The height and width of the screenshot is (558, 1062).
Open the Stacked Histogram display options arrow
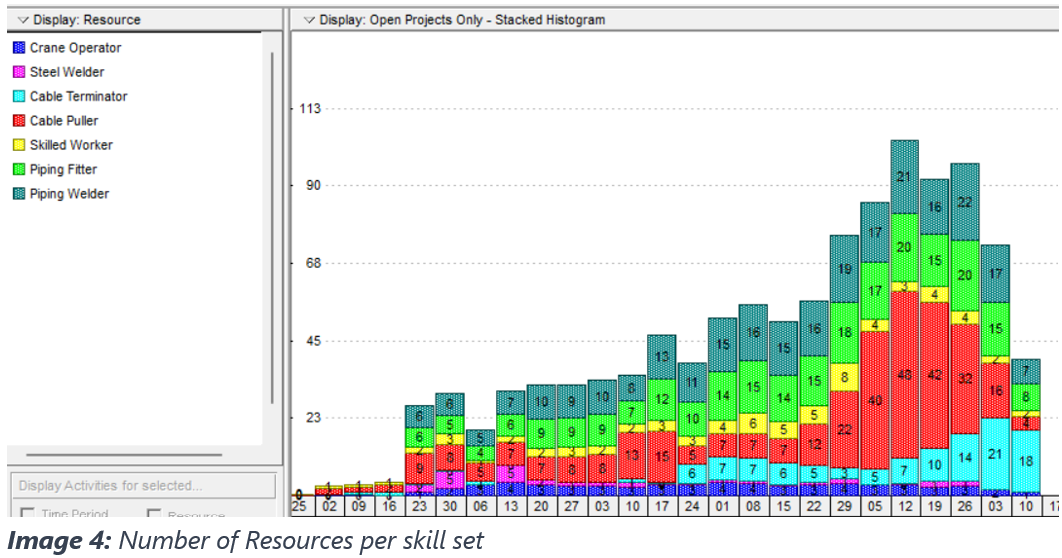[309, 20]
